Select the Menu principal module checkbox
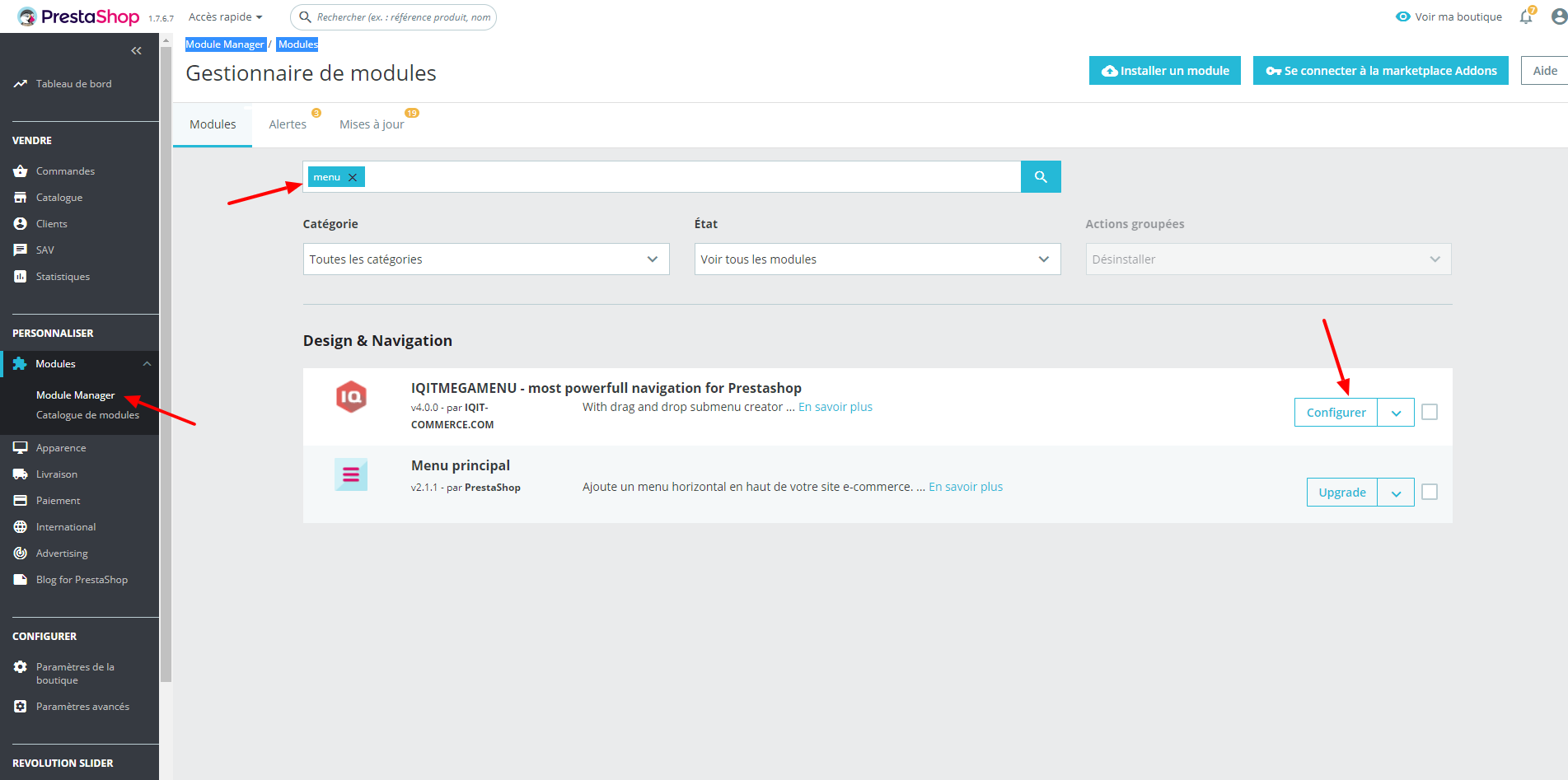The image size is (1568, 780). (x=1430, y=492)
